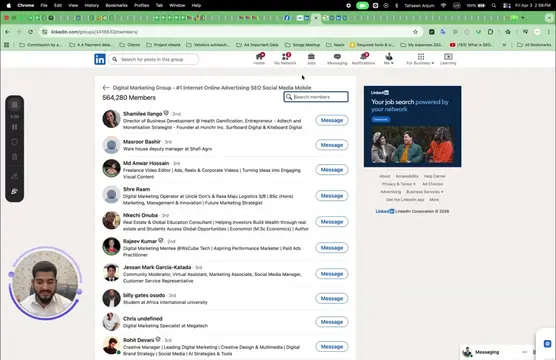Open Spotlight search in menu bar

point(494,5)
